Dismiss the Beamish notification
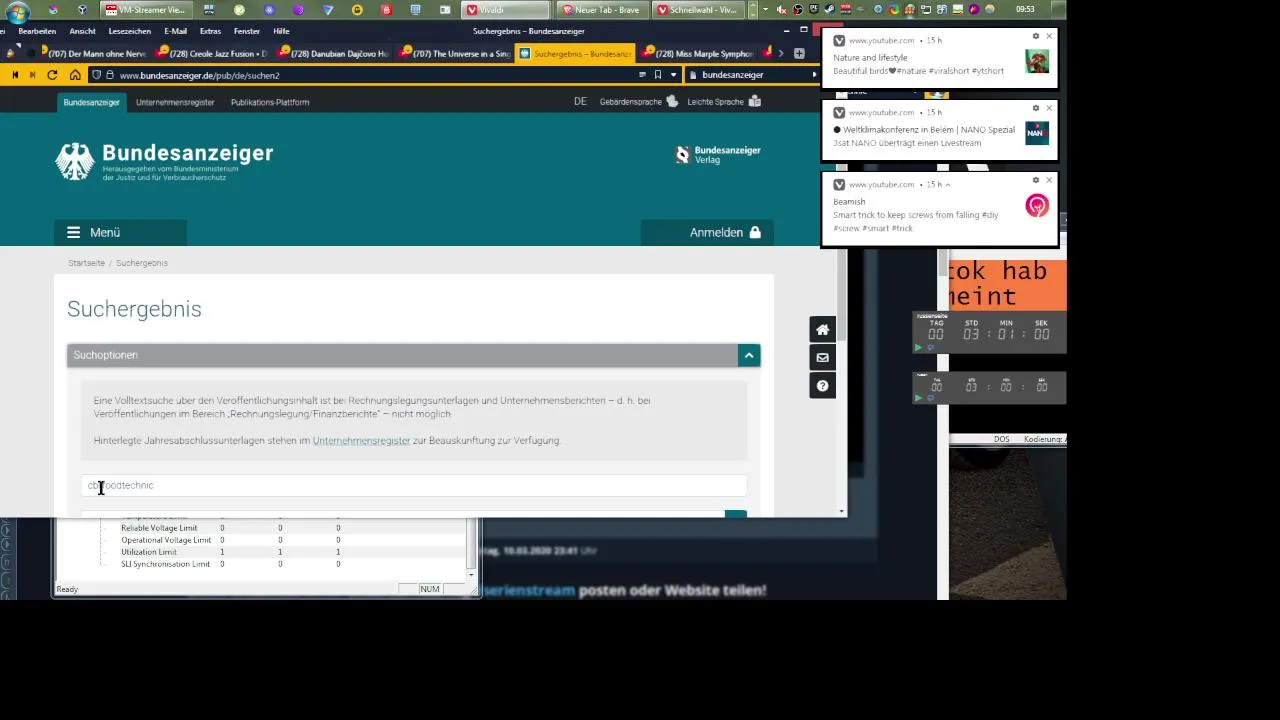This screenshot has width=1280, height=720. coord(1049,181)
